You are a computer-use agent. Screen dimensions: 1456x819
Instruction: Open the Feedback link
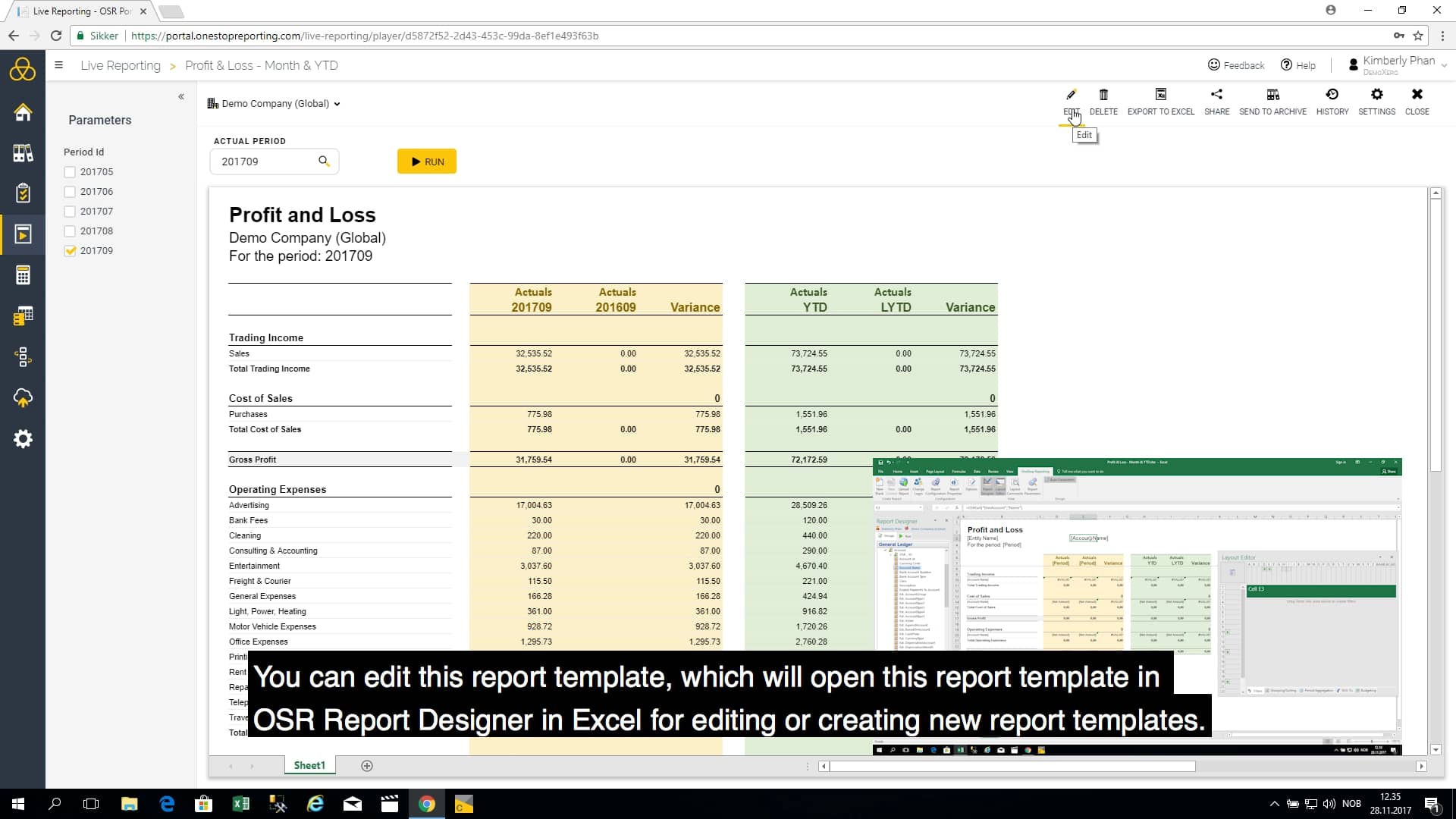[1236, 64]
